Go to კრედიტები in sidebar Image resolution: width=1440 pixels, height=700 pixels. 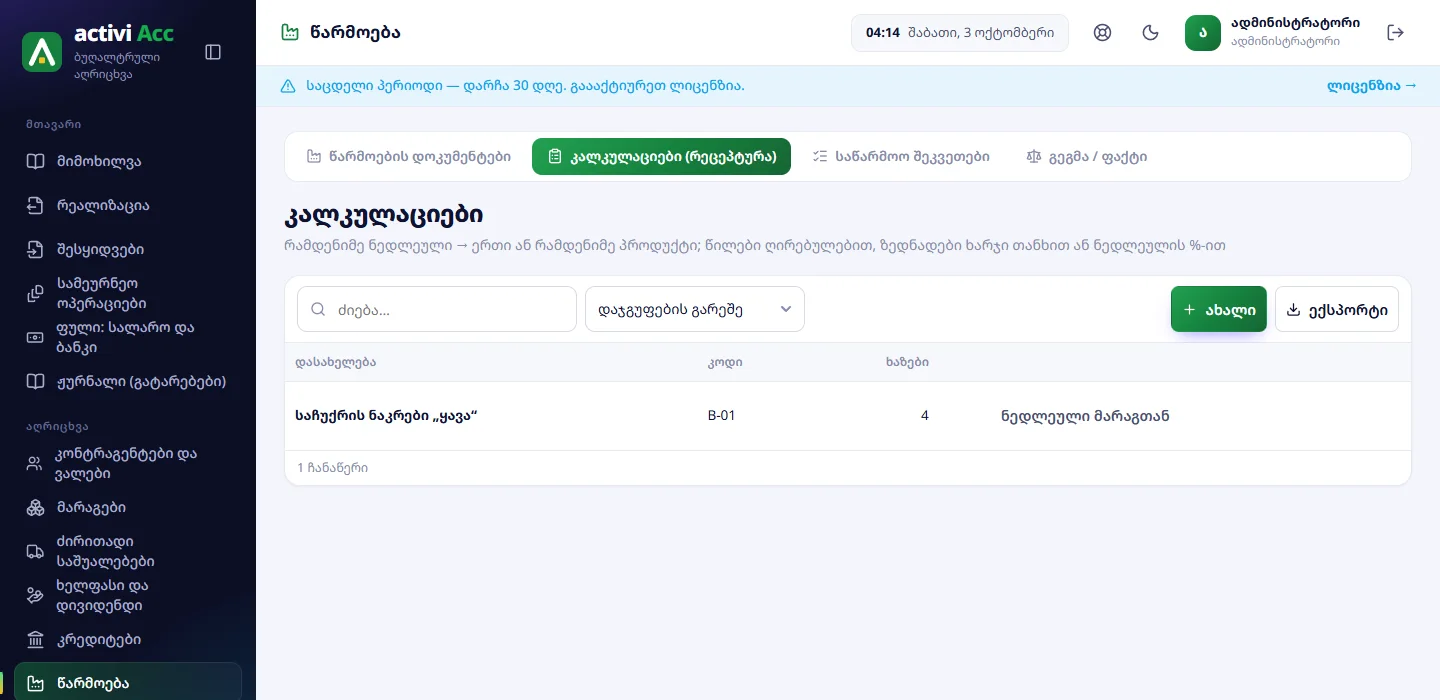tap(128, 640)
